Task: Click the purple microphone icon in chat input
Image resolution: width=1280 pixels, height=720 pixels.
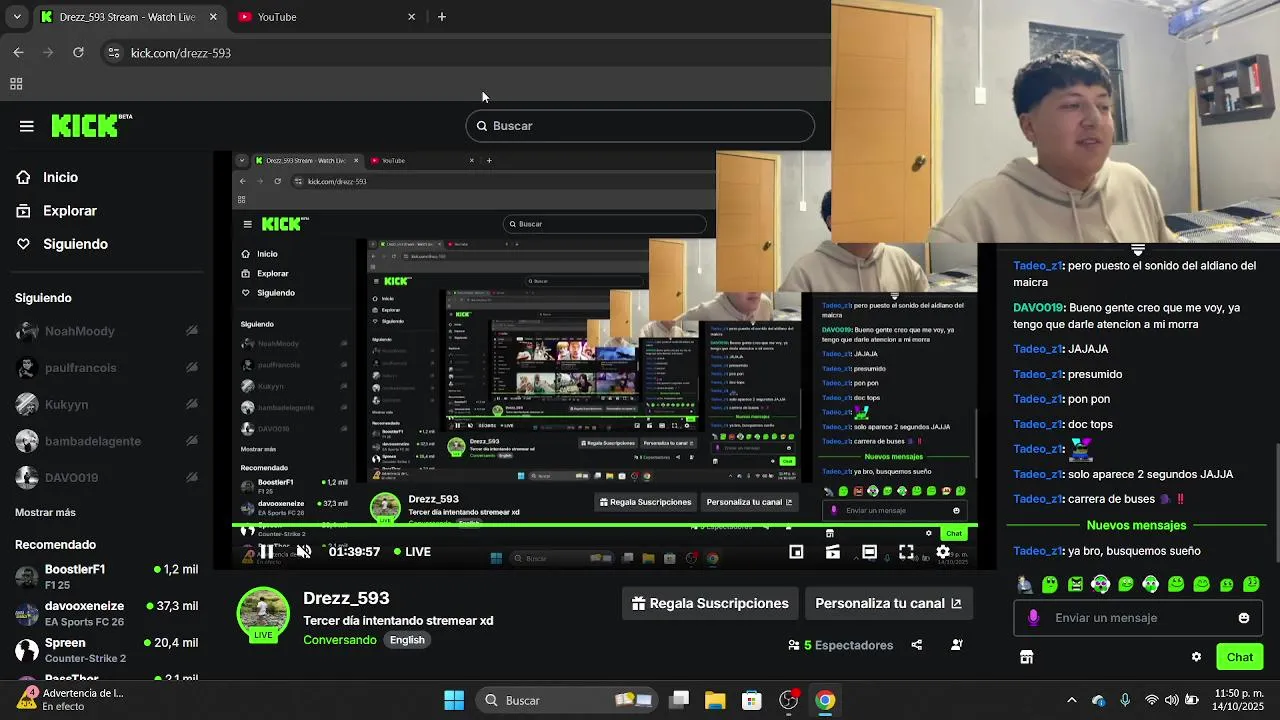Action: pyautogui.click(x=1033, y=618)
